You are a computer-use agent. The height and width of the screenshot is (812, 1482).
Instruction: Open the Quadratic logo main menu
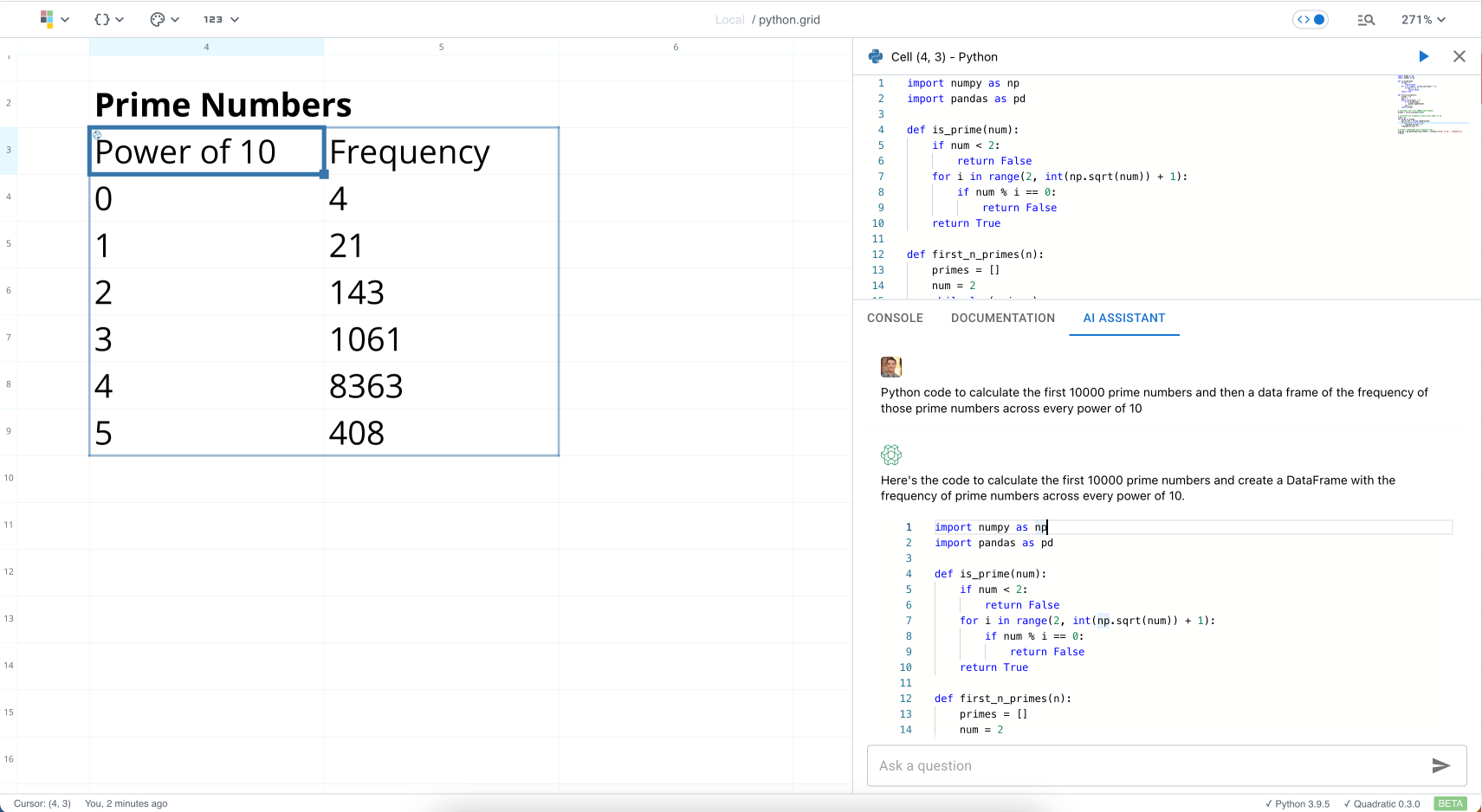[54, 19]
